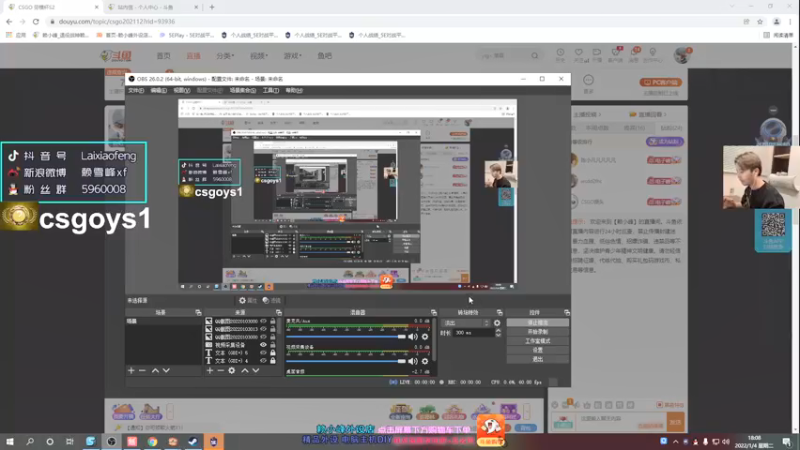This screenshot has height=450, width=800.
Task: Move the scene down with the arrow
Action: pyautogui.click(x=166, y=370)
